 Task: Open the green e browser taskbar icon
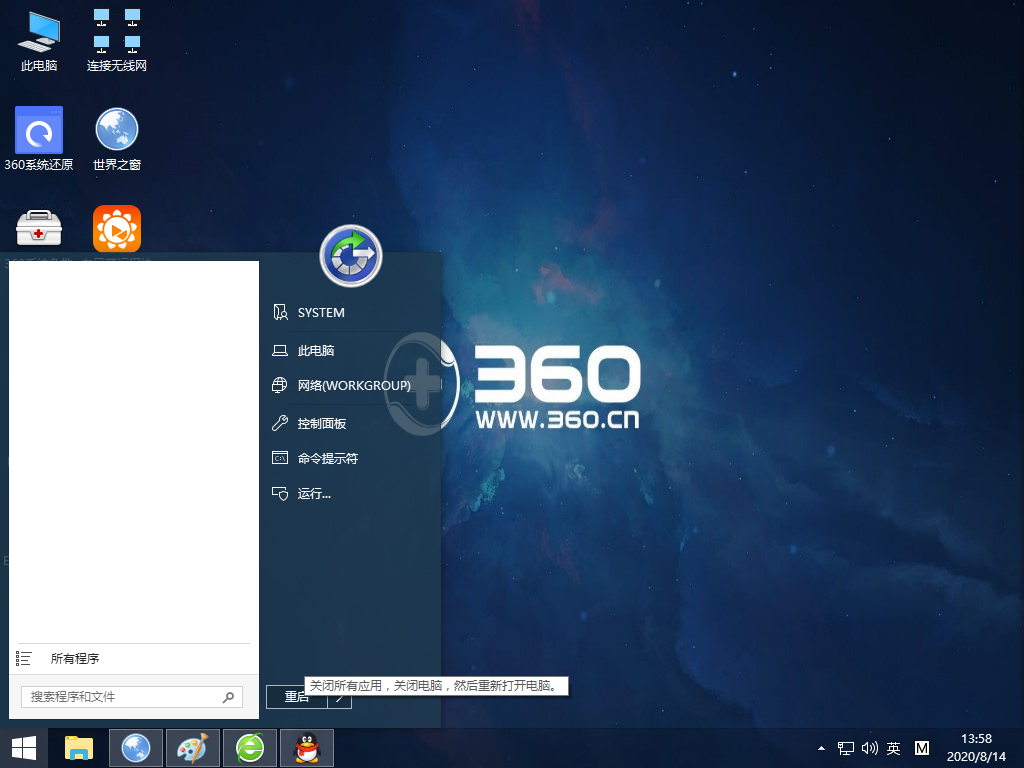pos(250,748)
